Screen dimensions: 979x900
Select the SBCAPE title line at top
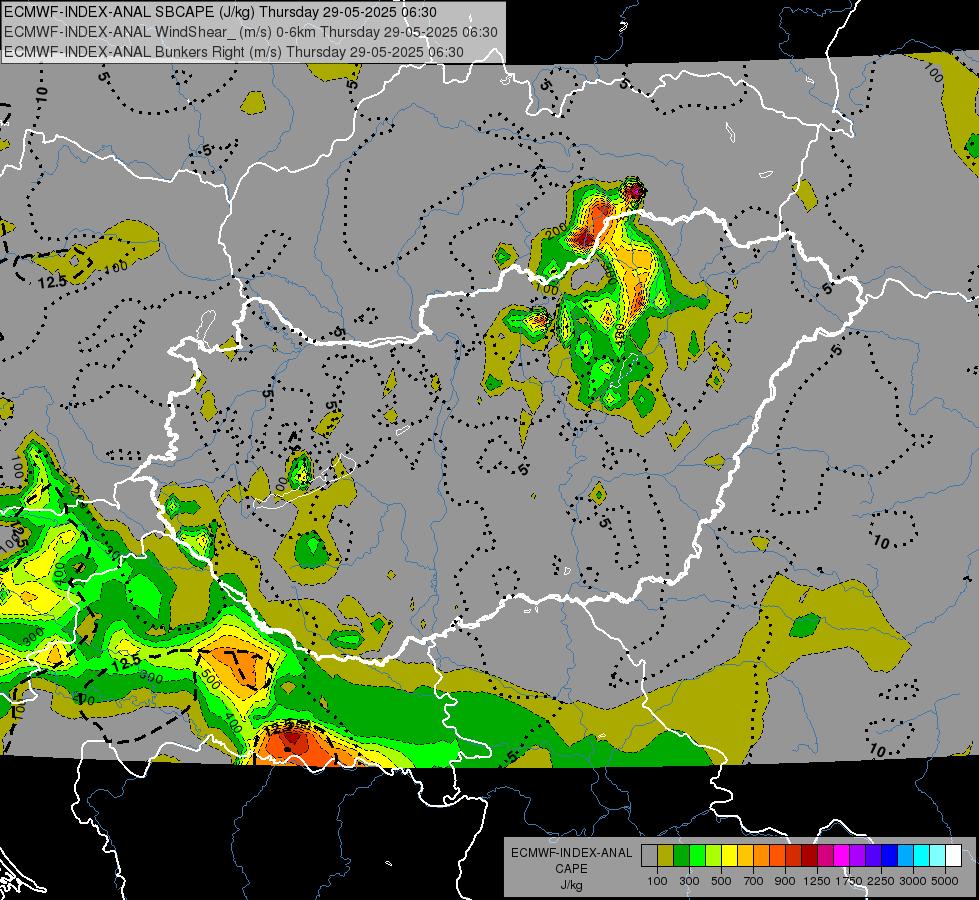pos(220,12)
